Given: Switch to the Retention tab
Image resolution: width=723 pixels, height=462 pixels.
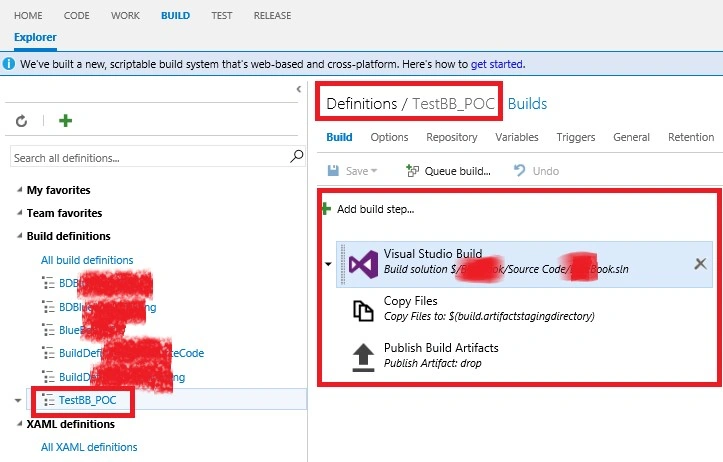Looking at the screenshot, I should 691,137.
